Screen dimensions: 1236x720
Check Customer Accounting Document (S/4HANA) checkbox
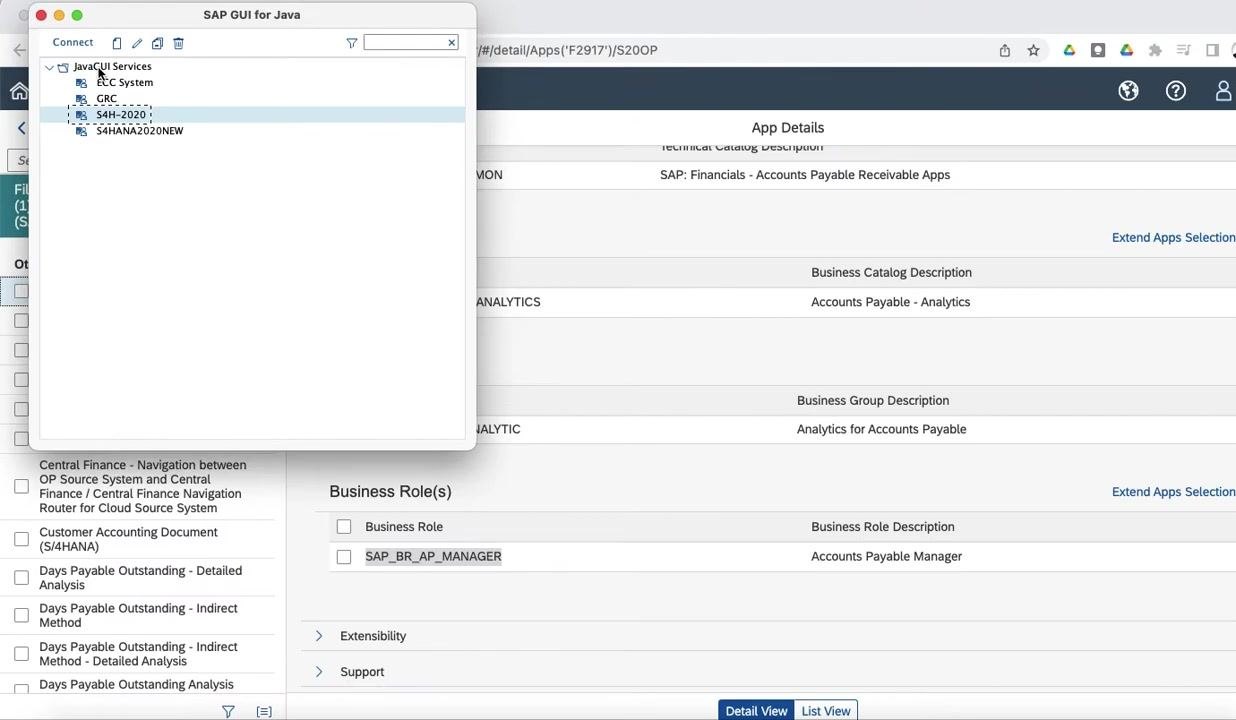coord(21,539)
